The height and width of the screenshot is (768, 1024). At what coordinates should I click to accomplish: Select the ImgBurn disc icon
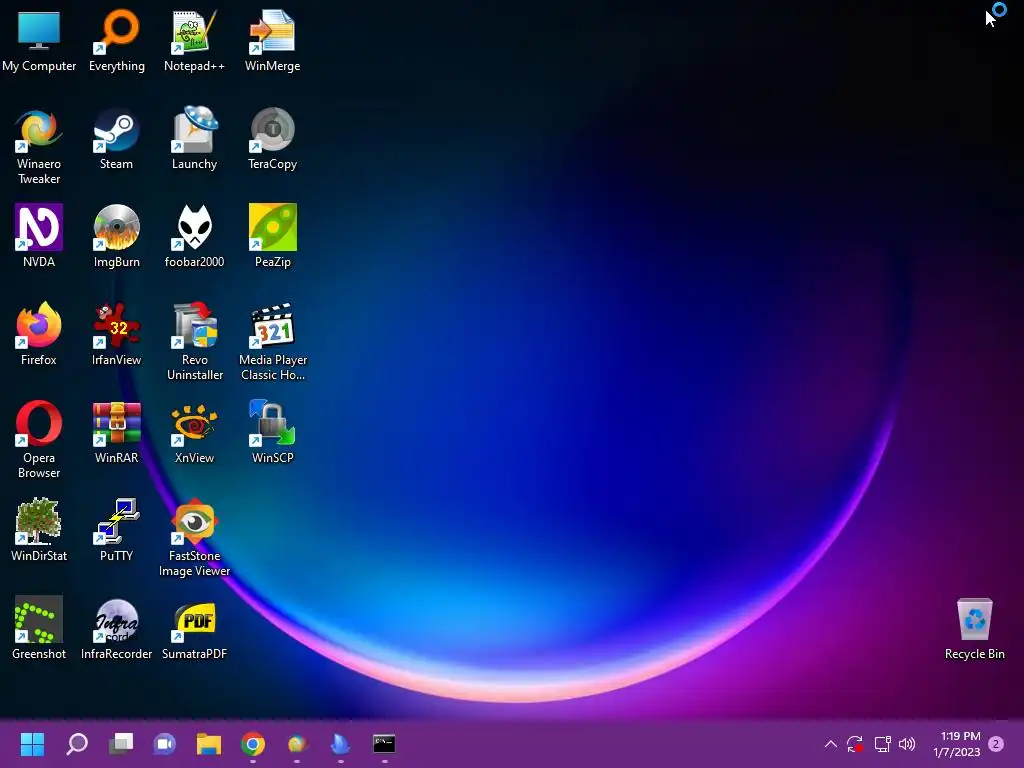pyautogui.click(x=117, y=236)
